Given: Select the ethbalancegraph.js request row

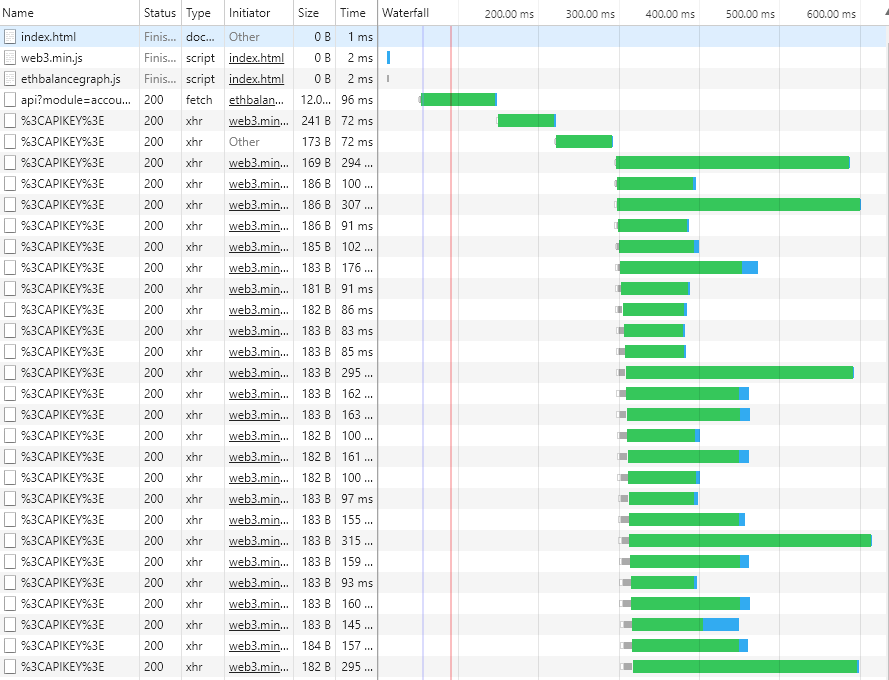Looking at the screenshot, I should coord(70,79).
